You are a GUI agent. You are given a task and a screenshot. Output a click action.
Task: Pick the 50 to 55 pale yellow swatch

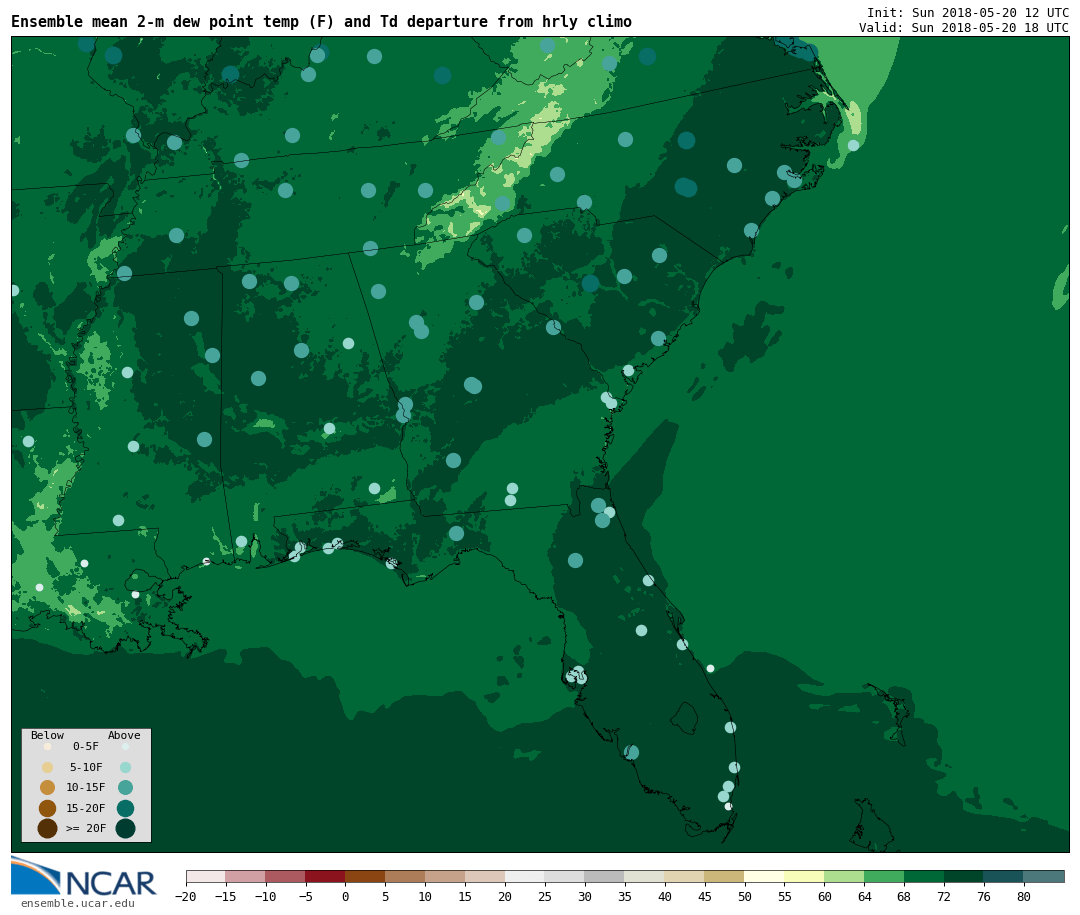coord(764,876)
